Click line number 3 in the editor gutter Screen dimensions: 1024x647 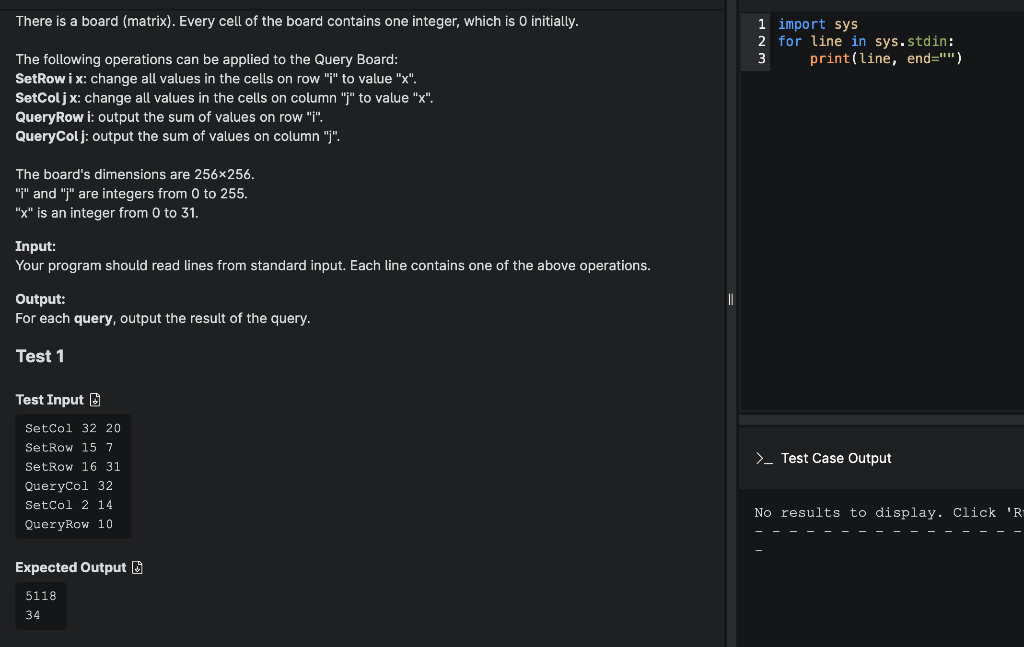tap(761, 58)
